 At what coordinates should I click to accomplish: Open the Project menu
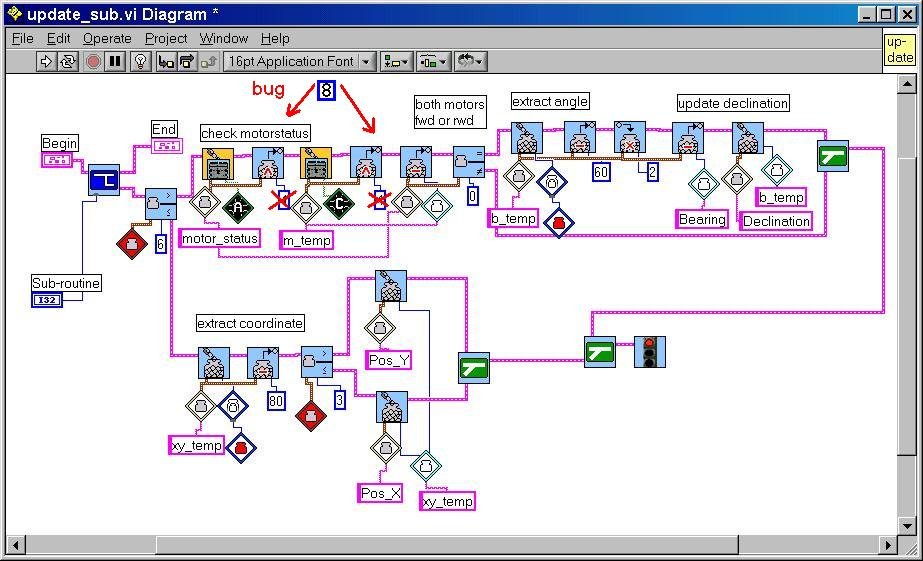pyautogui.click(x=166, y=38)
